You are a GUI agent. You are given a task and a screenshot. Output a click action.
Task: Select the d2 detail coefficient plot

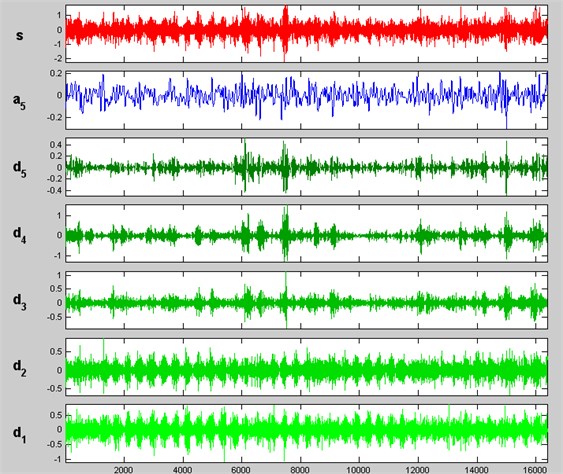click(306, 367)
